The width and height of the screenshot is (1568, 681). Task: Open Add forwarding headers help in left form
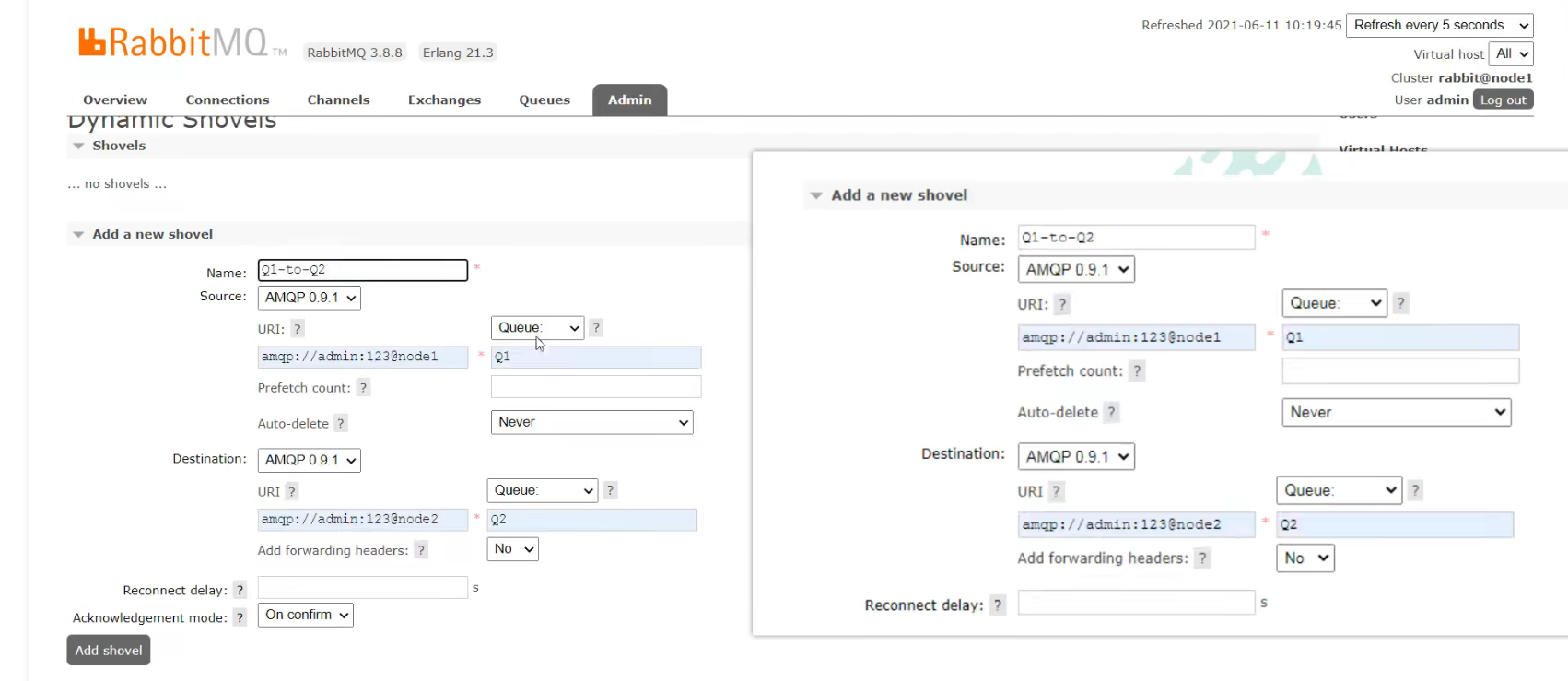point(421,550)
